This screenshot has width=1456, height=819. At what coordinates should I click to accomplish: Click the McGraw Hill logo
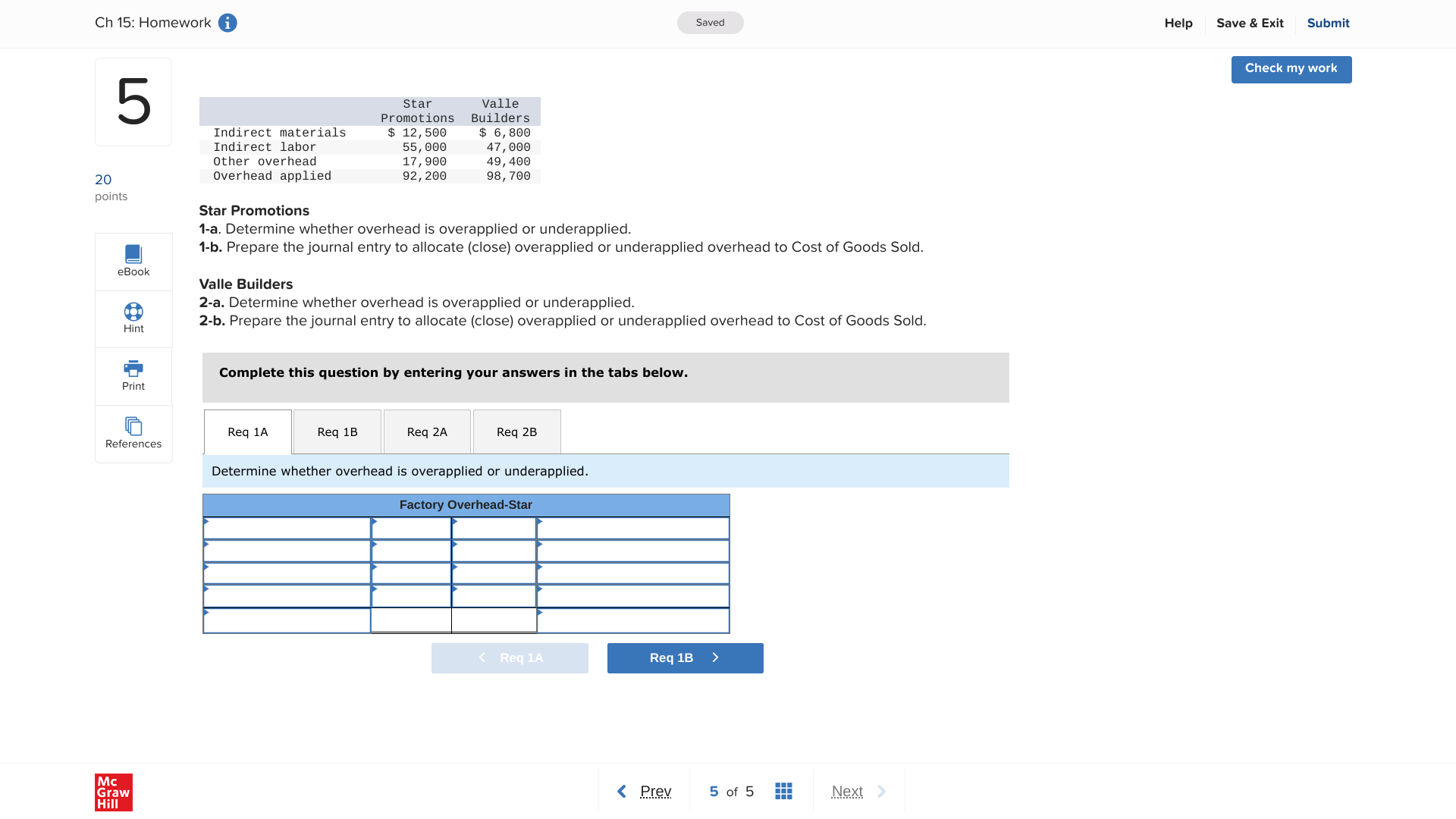114,792
